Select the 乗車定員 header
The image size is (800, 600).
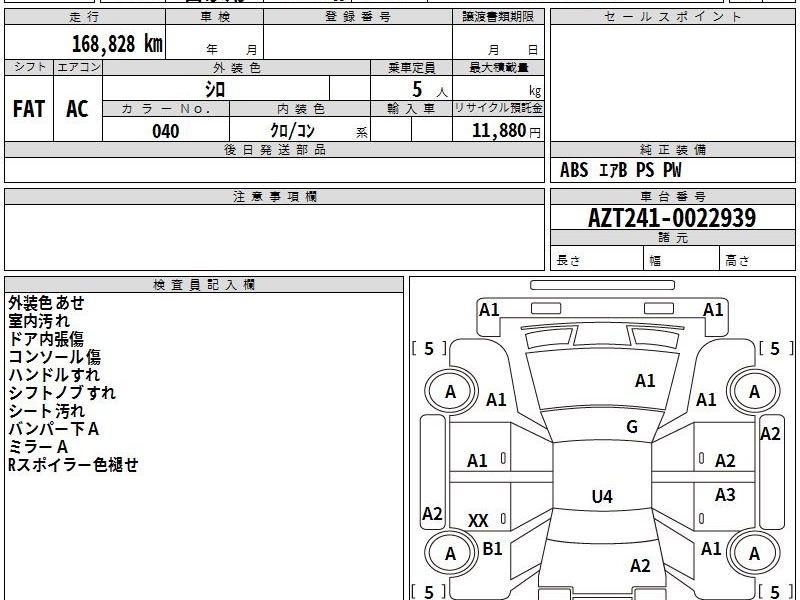point(411,68)
